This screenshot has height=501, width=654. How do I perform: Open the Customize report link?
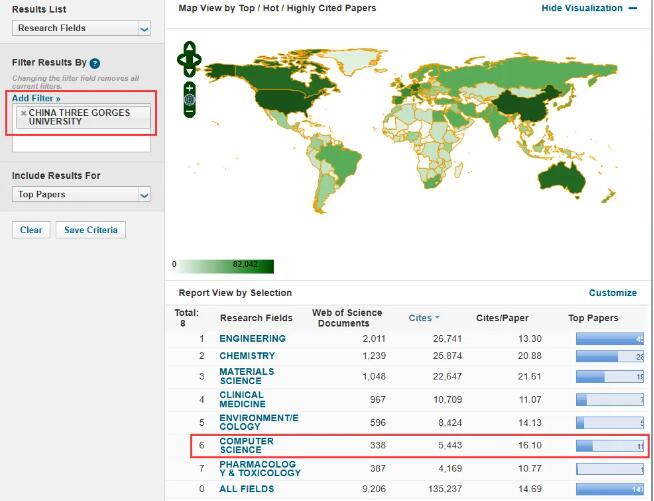(x=612, y=293)
